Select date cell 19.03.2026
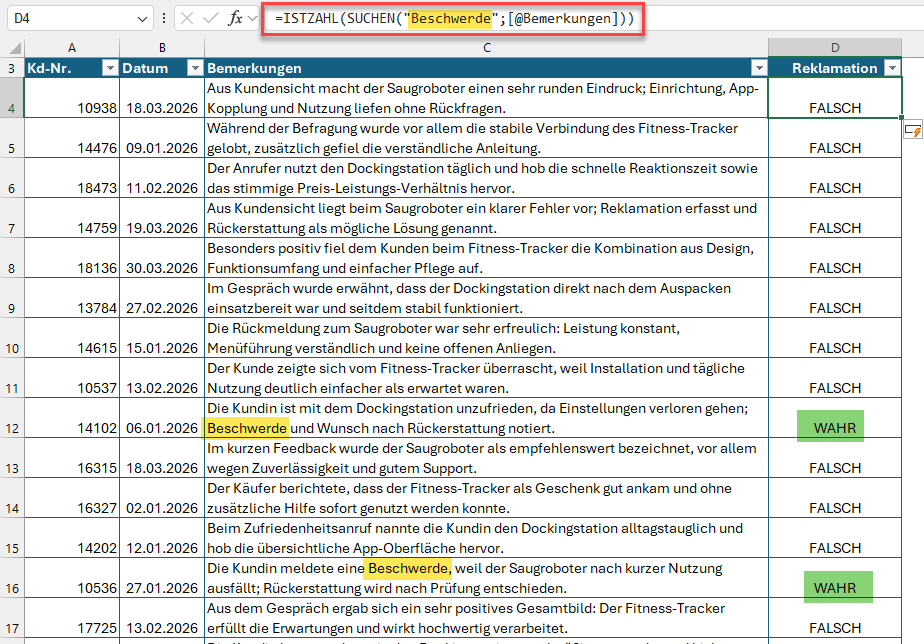Image resolution: width=924 pixels, height=644 pixels. pos(162,218)
